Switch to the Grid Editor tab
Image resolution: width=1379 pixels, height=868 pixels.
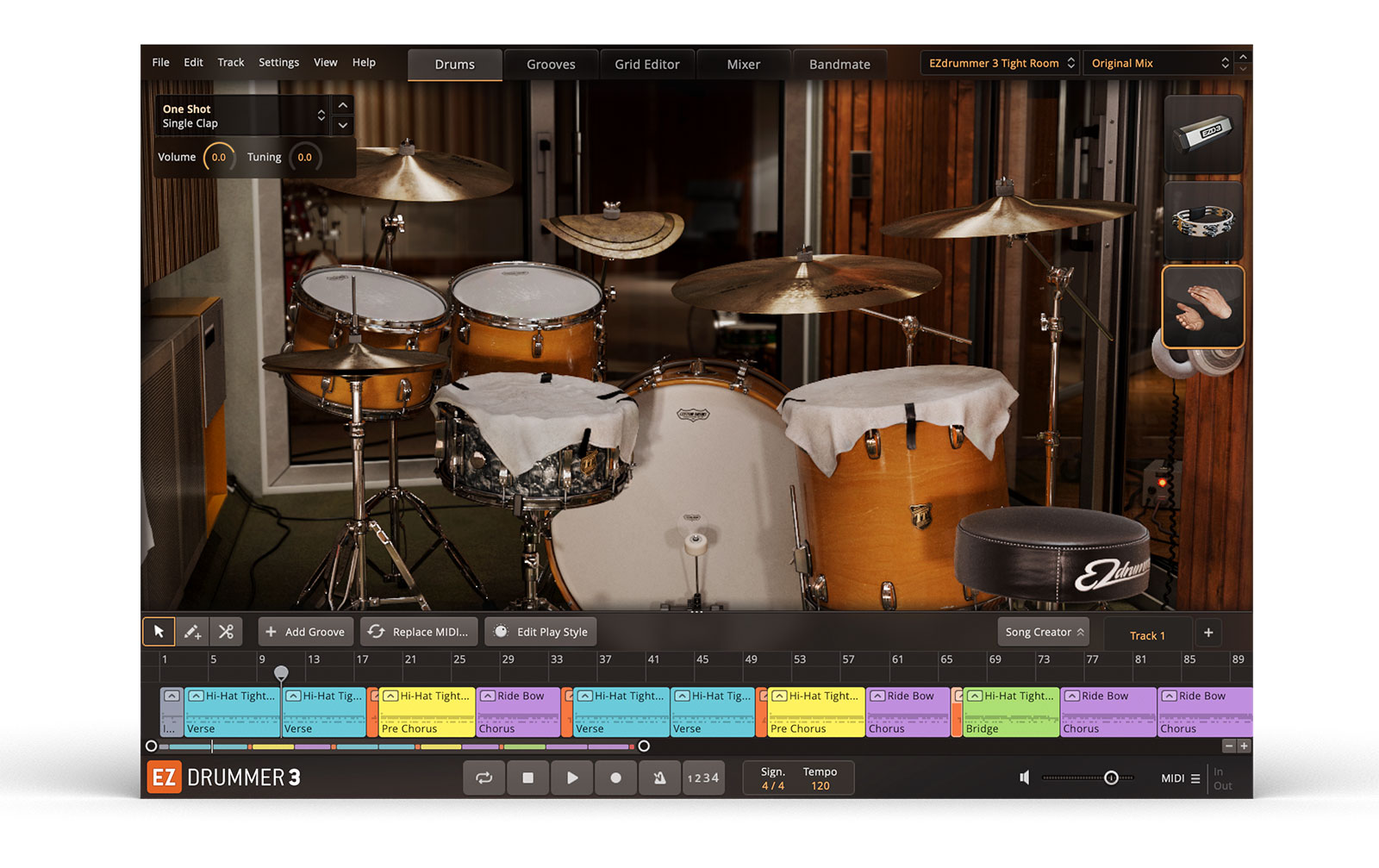(647, 65)
